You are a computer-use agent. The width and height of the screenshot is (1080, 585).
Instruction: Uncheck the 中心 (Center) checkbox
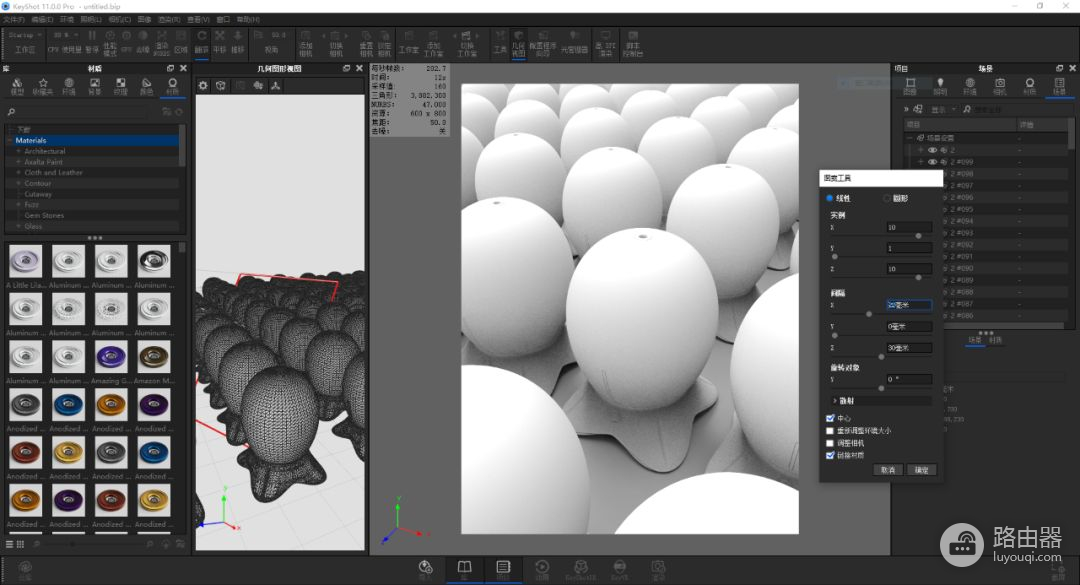coord(830,418)
